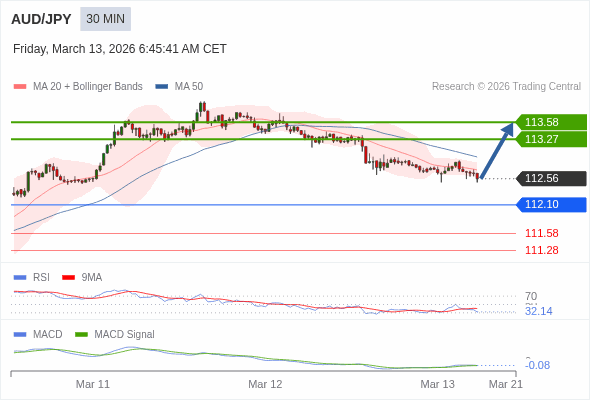Click the date line "Friday, March 13, 2026 6:45:41 AM CET"
The image size is (590, 400).
click(120, 49)
